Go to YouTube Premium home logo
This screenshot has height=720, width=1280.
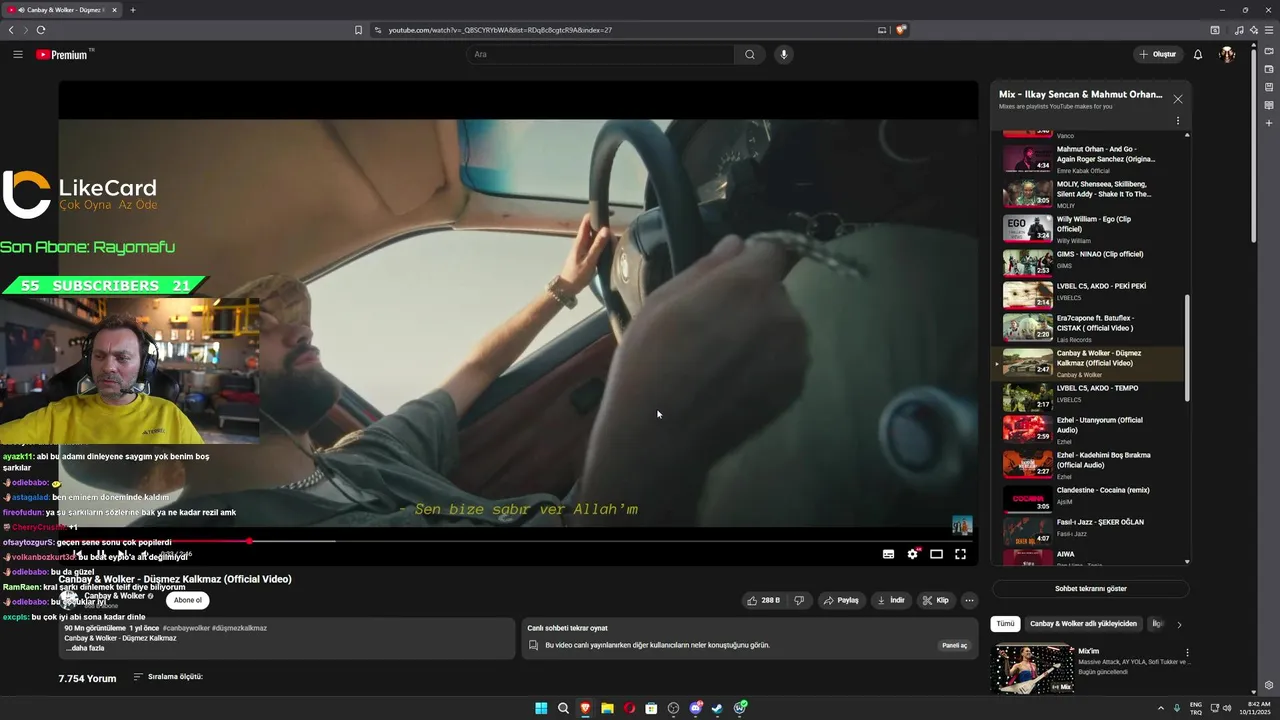click(x=64, y=54)
